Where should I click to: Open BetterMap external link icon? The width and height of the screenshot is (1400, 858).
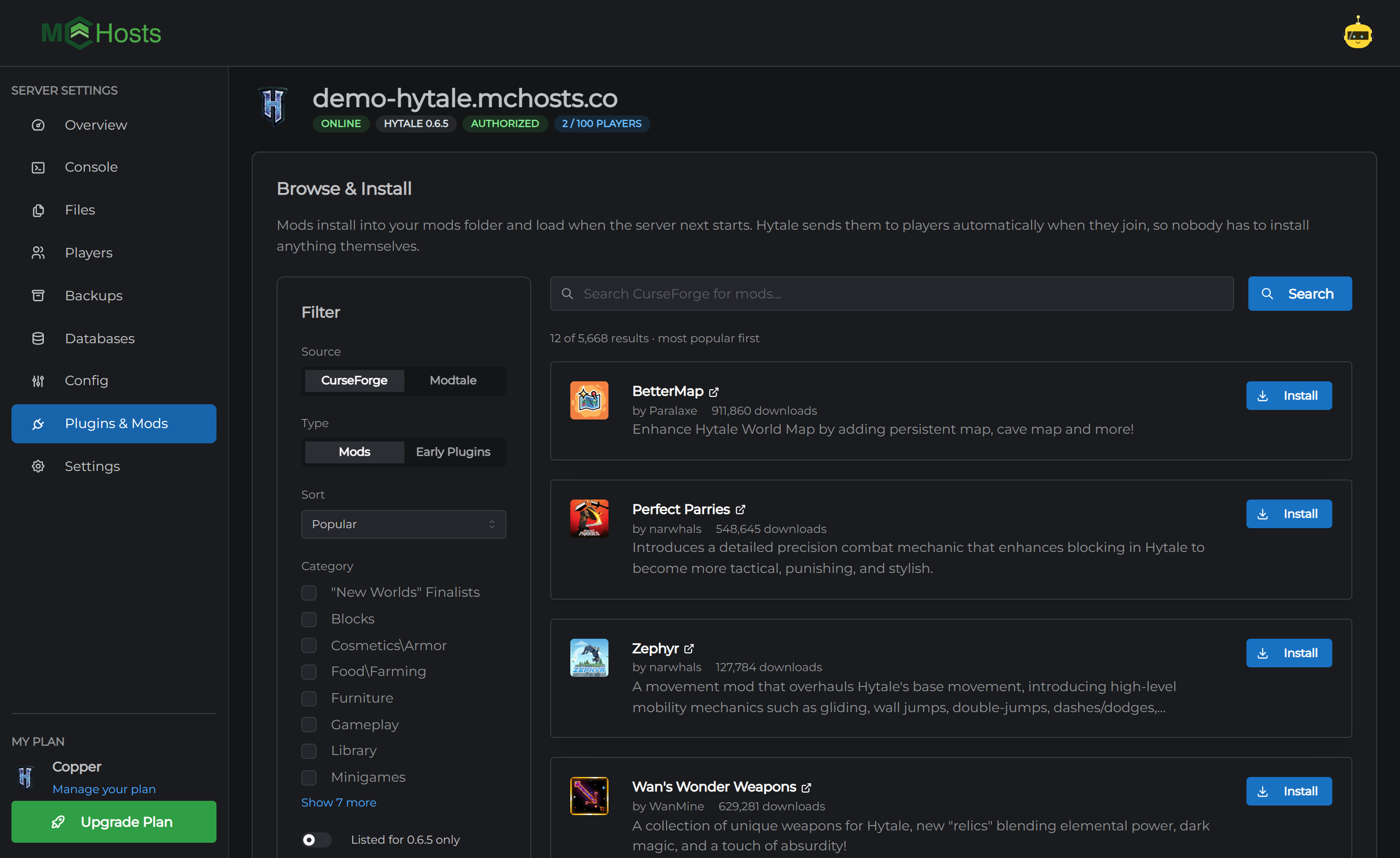[714, 392]
